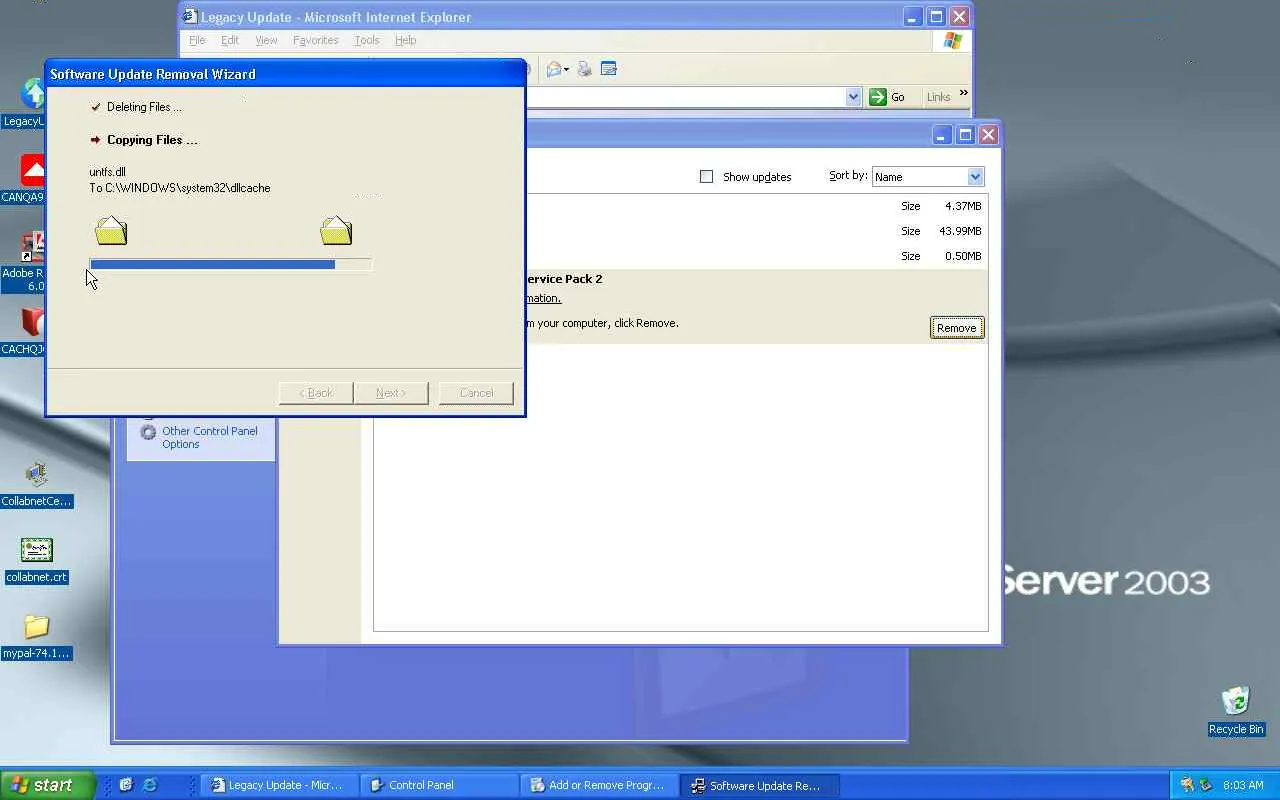Switch to Control Panel taskbar button

point(440,785)
